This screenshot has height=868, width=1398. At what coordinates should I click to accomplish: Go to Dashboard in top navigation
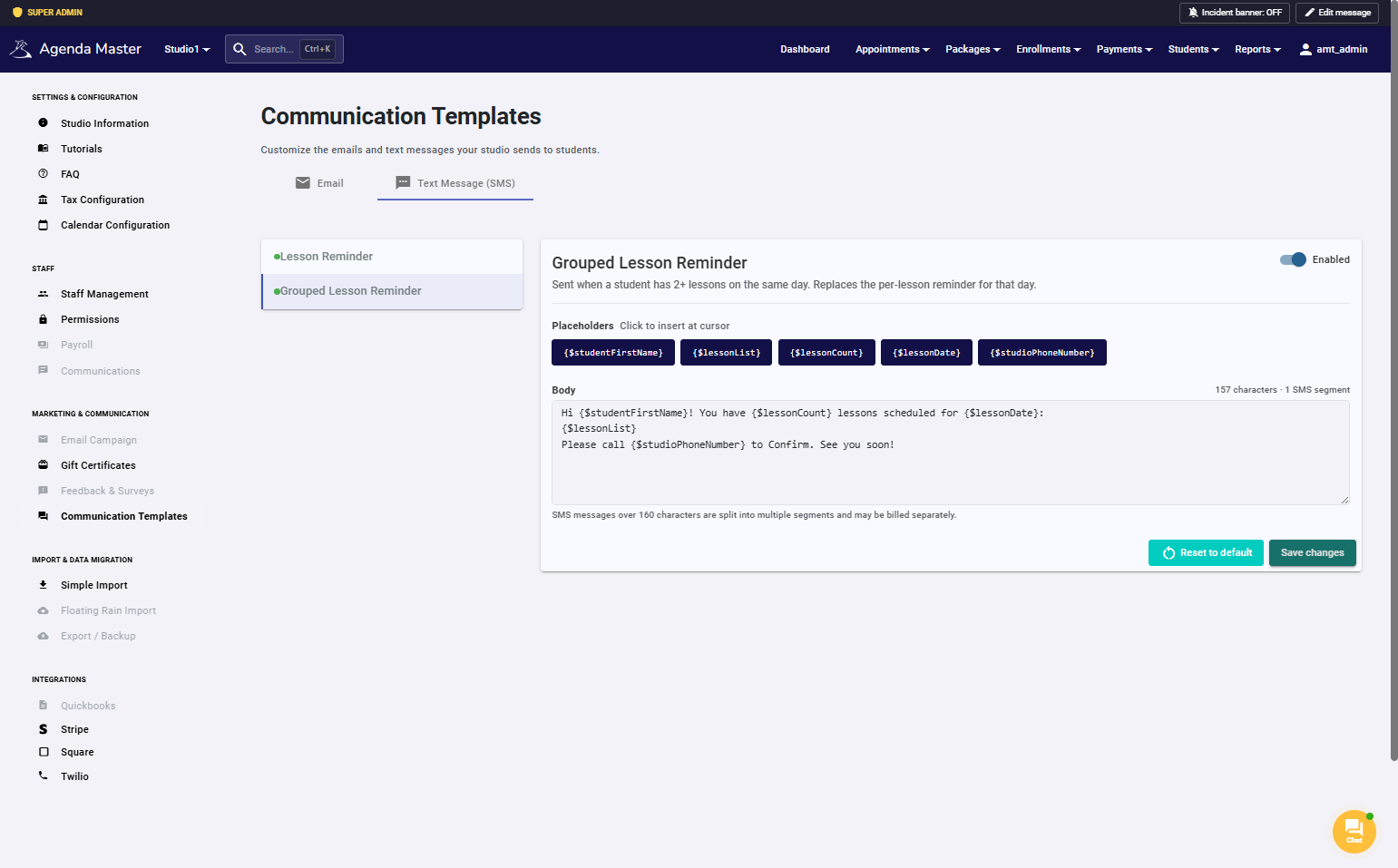point(805,49)
